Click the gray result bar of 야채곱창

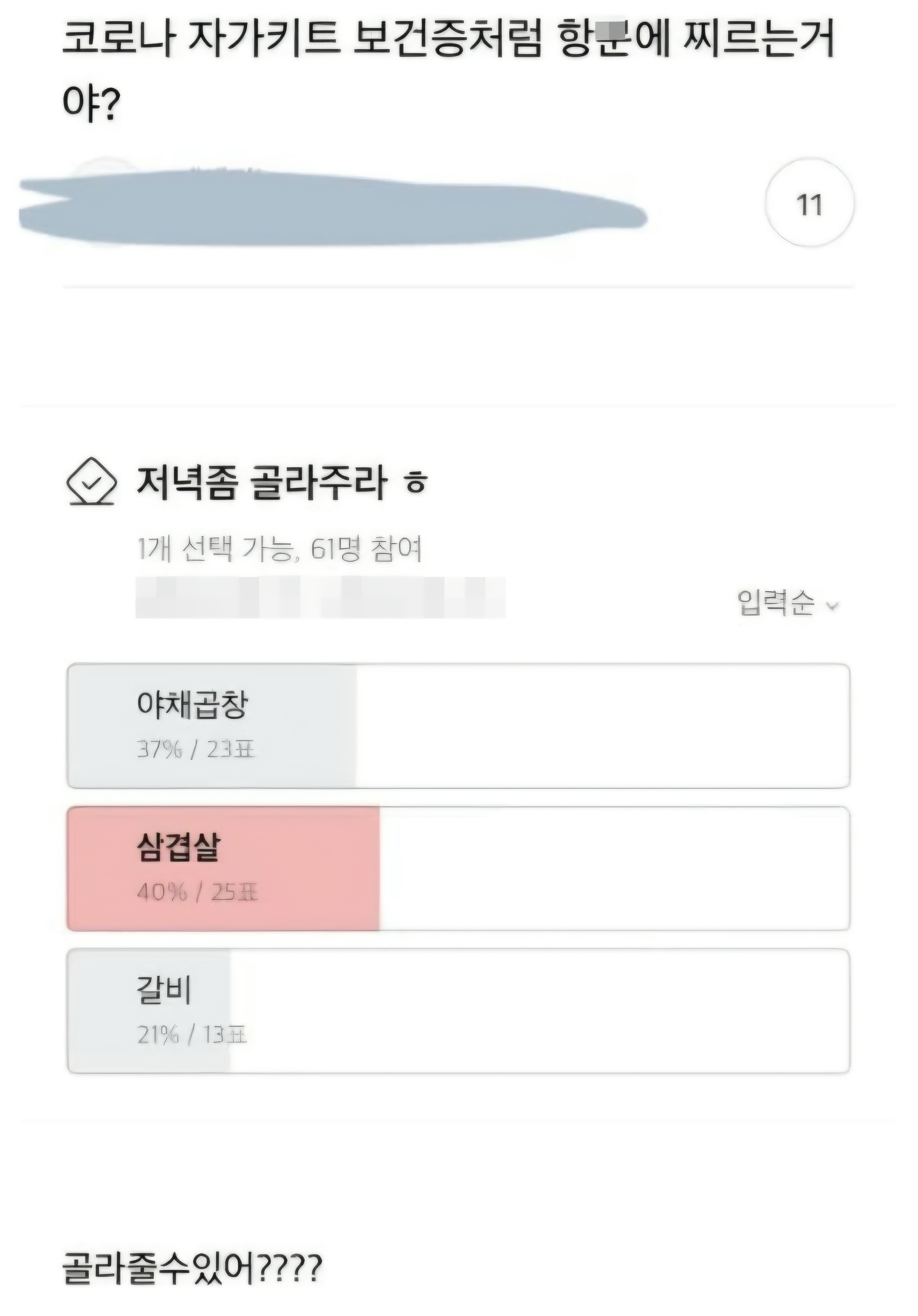point(212,726)
